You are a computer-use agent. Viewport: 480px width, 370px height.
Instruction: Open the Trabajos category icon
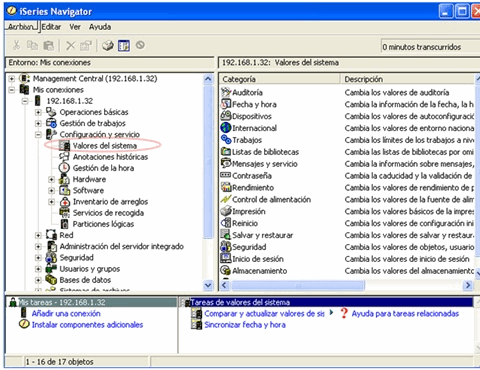pos(226,140)
